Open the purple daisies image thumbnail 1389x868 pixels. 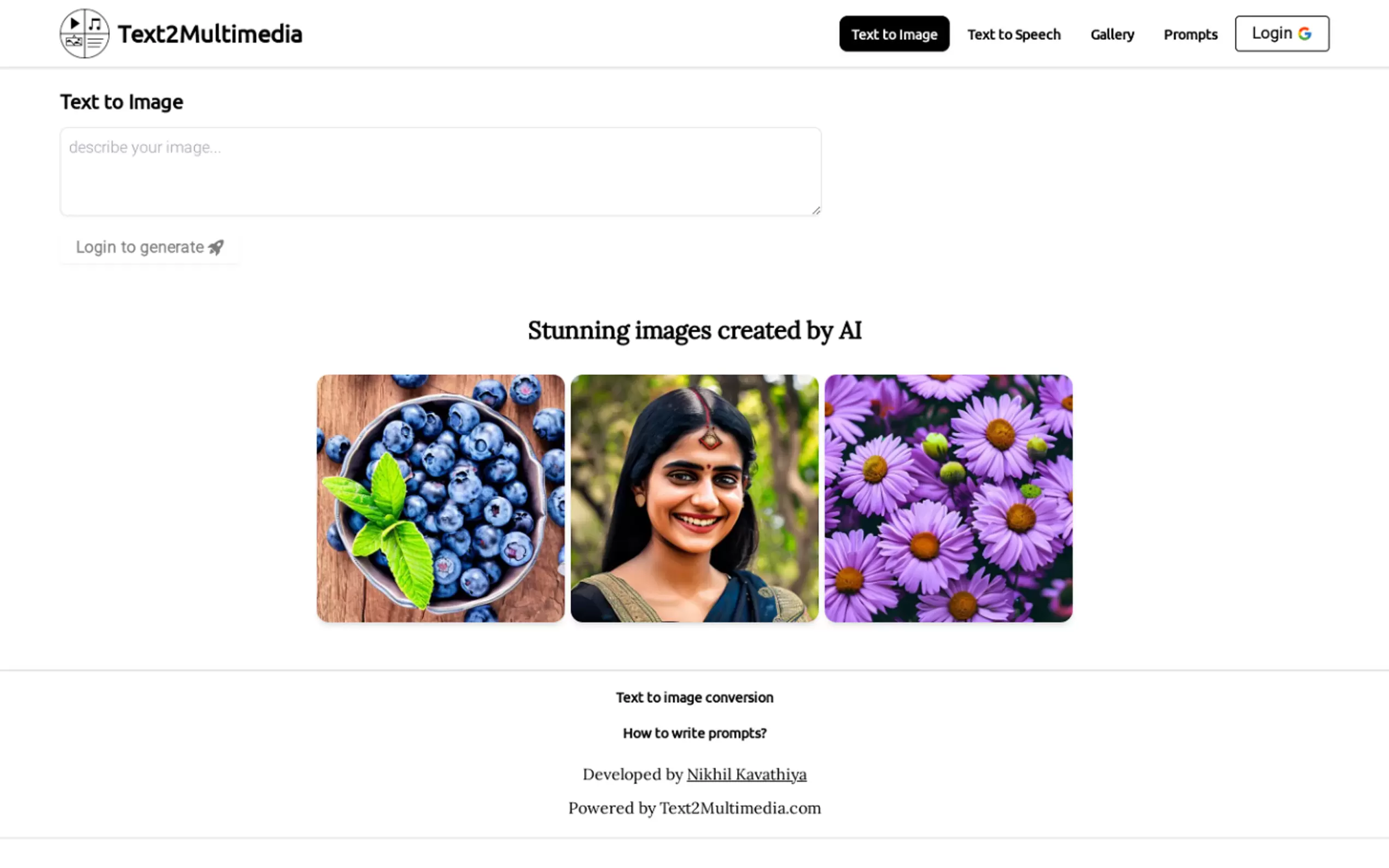[948, 498]
